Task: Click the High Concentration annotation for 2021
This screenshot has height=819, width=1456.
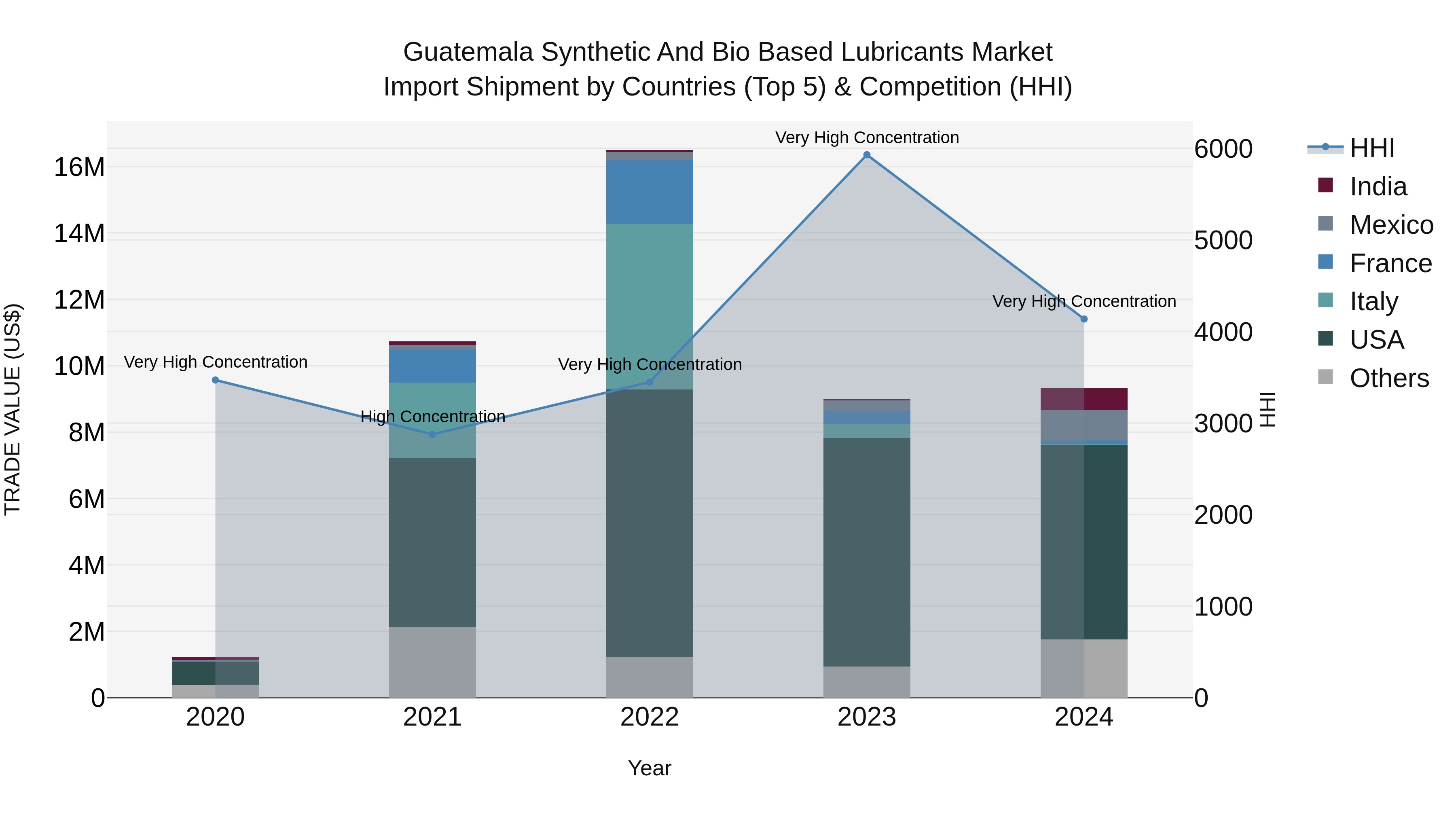Action: [x=433, y=417]
